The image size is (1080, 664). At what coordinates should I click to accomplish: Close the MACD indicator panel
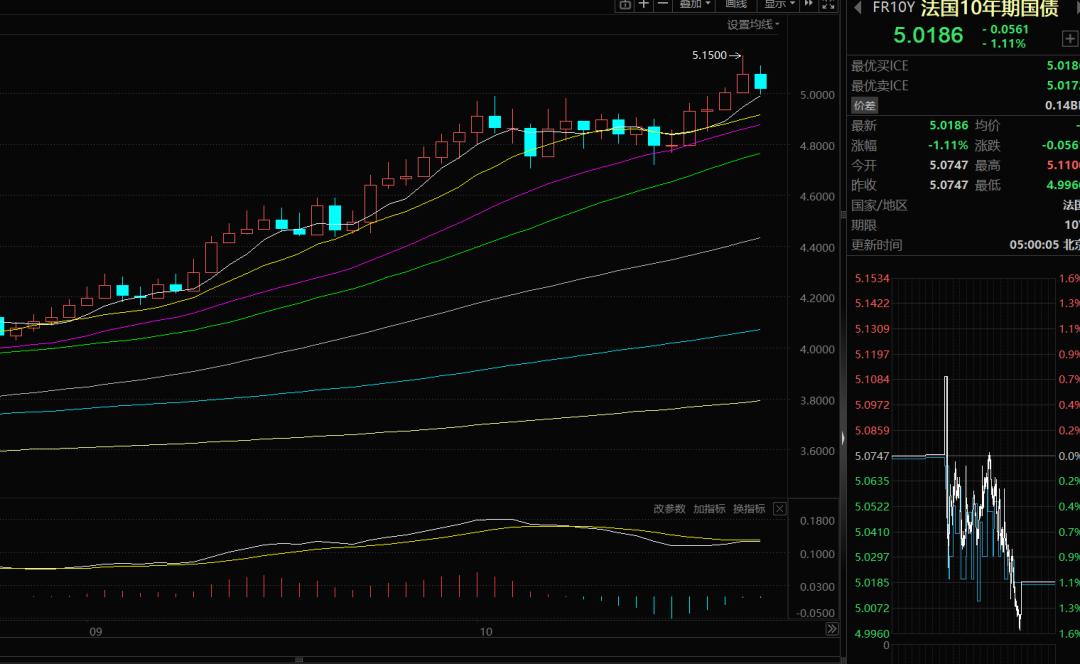pyautogui.click(x=780, y=509)
